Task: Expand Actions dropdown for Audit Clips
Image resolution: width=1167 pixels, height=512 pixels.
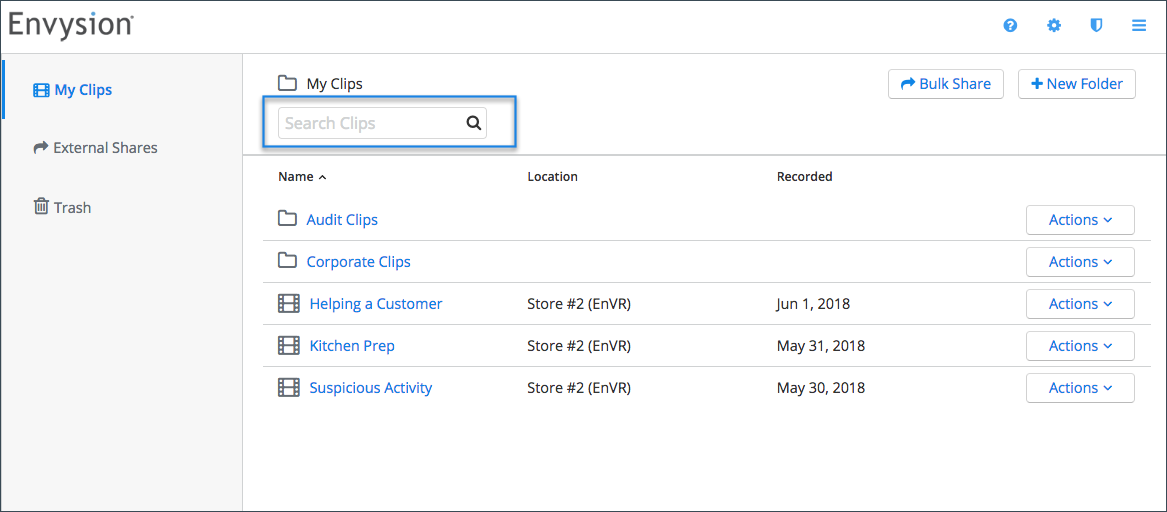Action: point(1080,220)
